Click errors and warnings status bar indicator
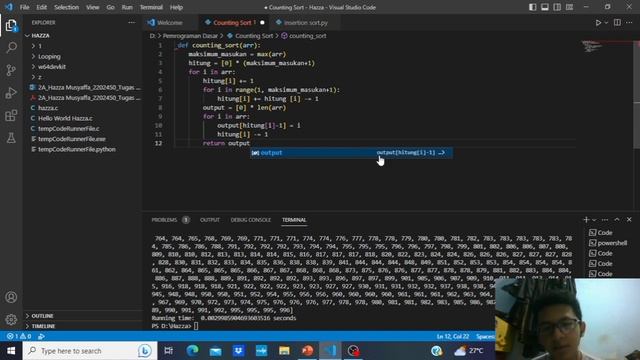 [x=19, y=336]
